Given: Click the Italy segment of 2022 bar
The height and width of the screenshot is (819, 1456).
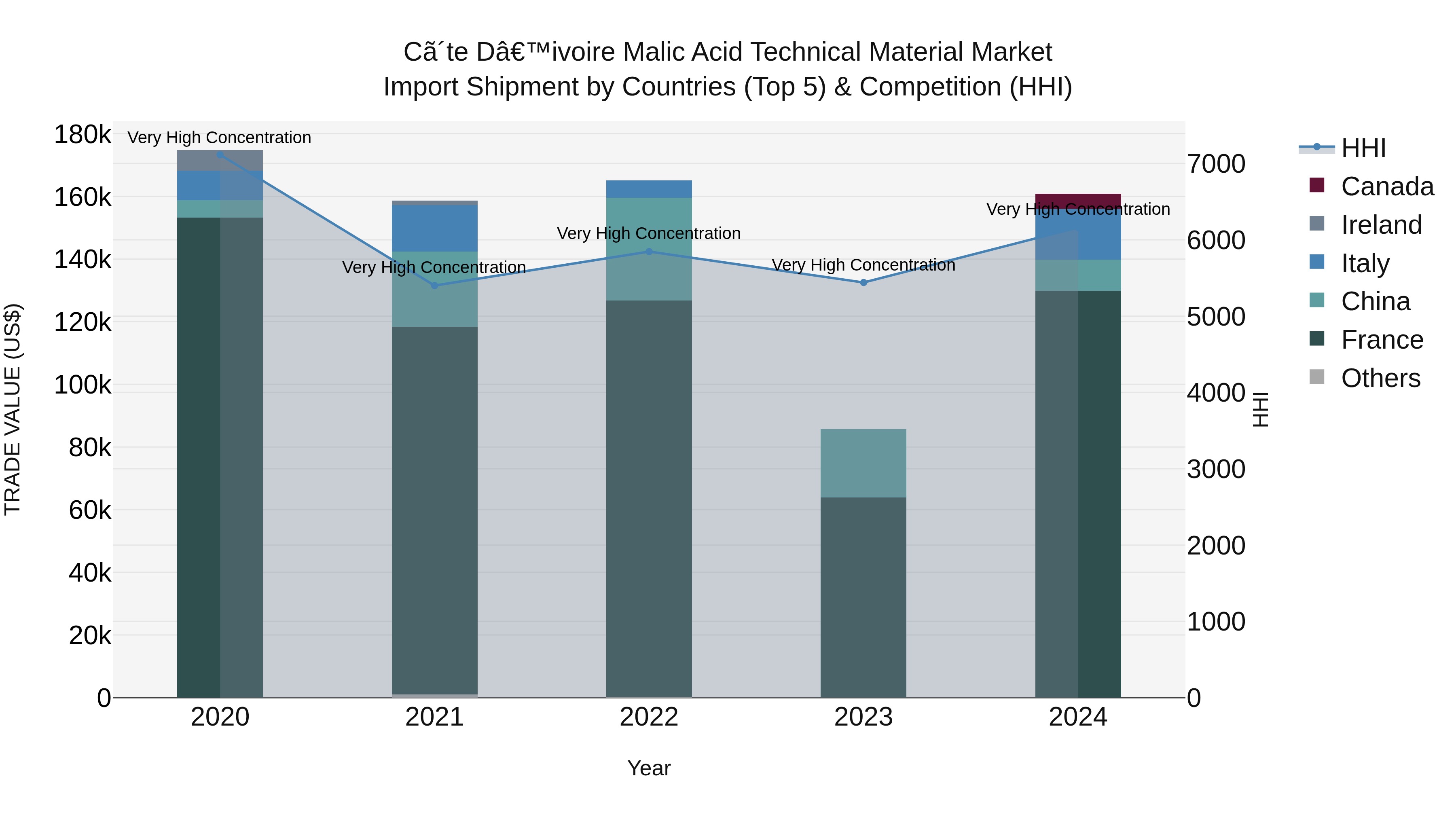Looking at the screenshot, I should tap(649, 189).
